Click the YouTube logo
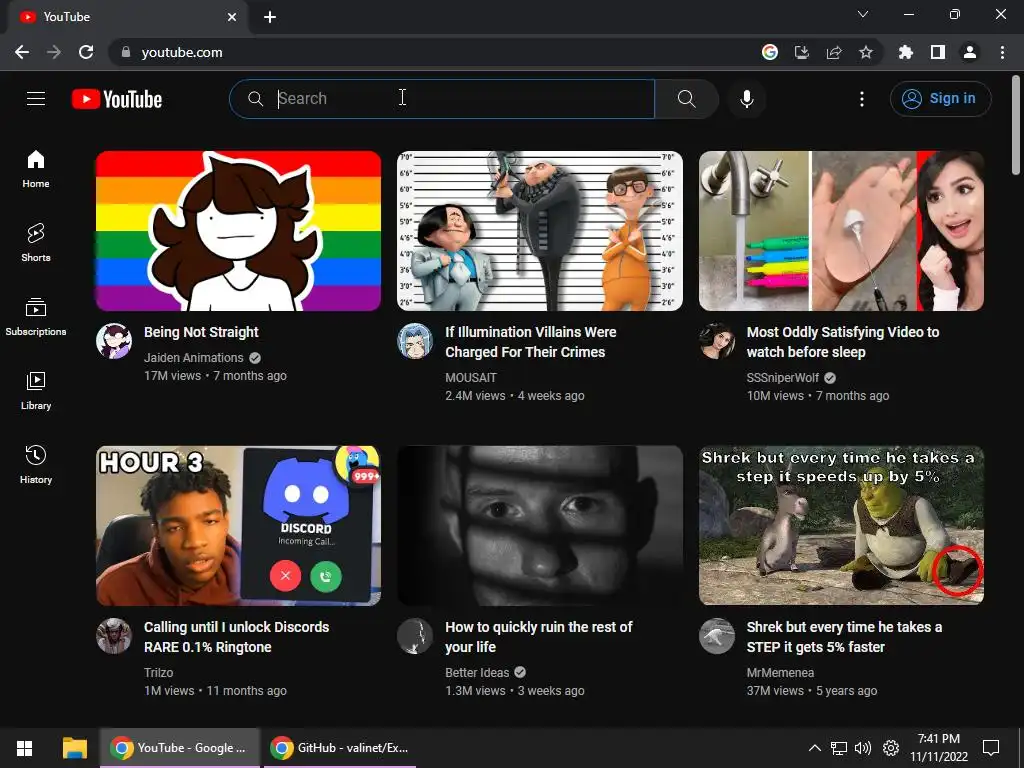Image resolution: width=1024 pixels, height=768 pixels. (x=117, y=99)
